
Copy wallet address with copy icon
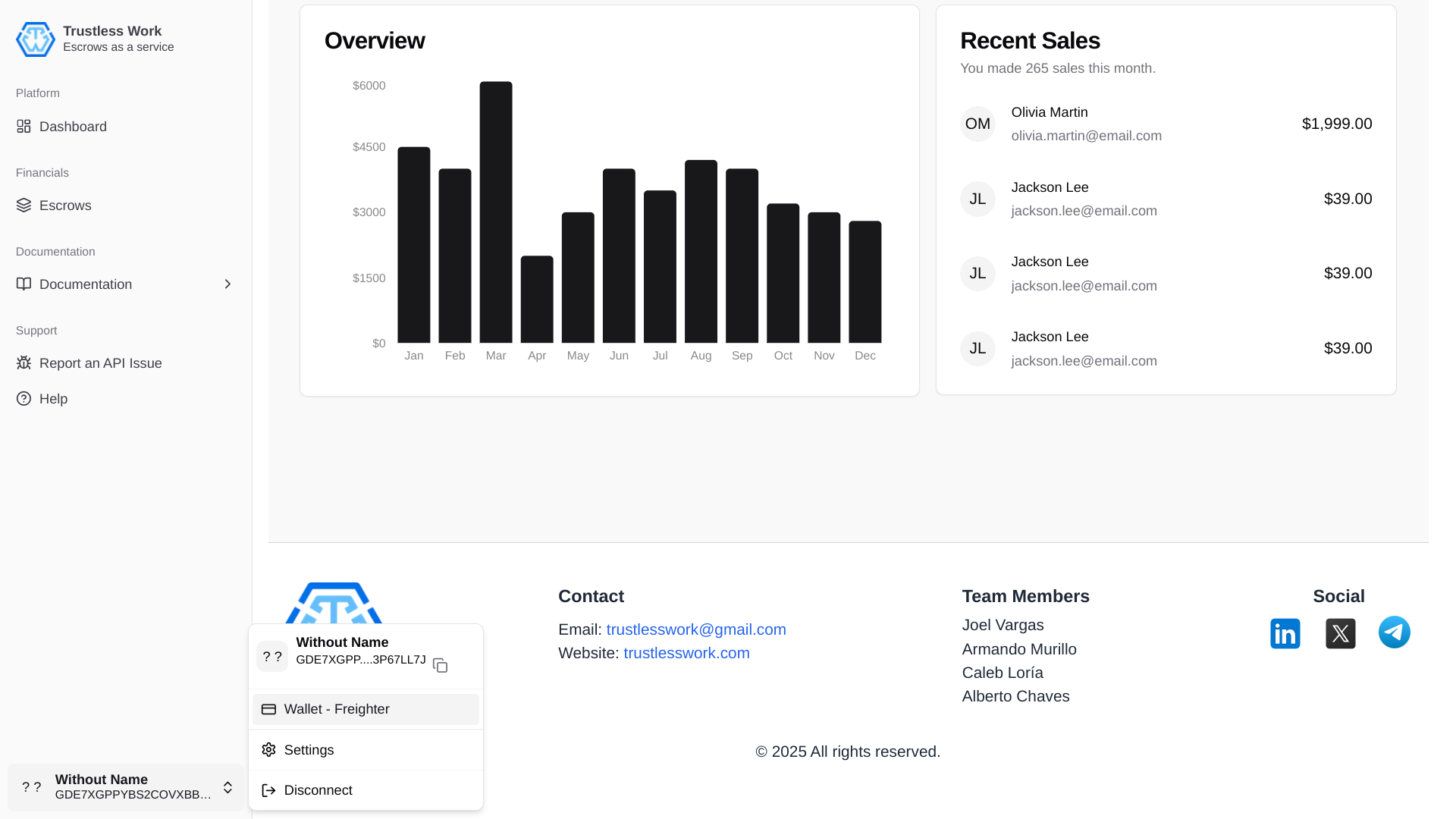[440, 665]
